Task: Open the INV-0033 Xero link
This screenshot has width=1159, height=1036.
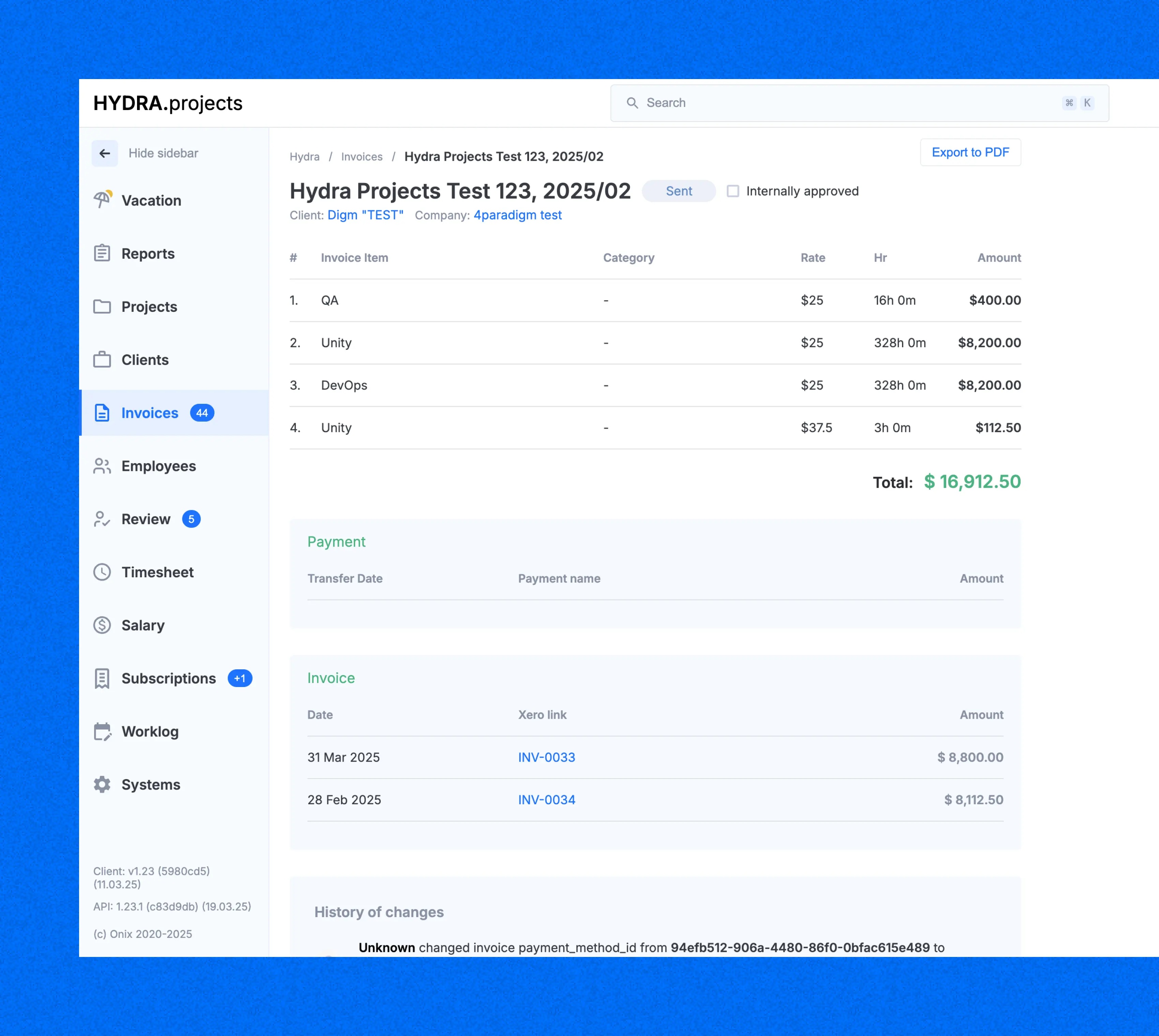Action: point(546,757)
